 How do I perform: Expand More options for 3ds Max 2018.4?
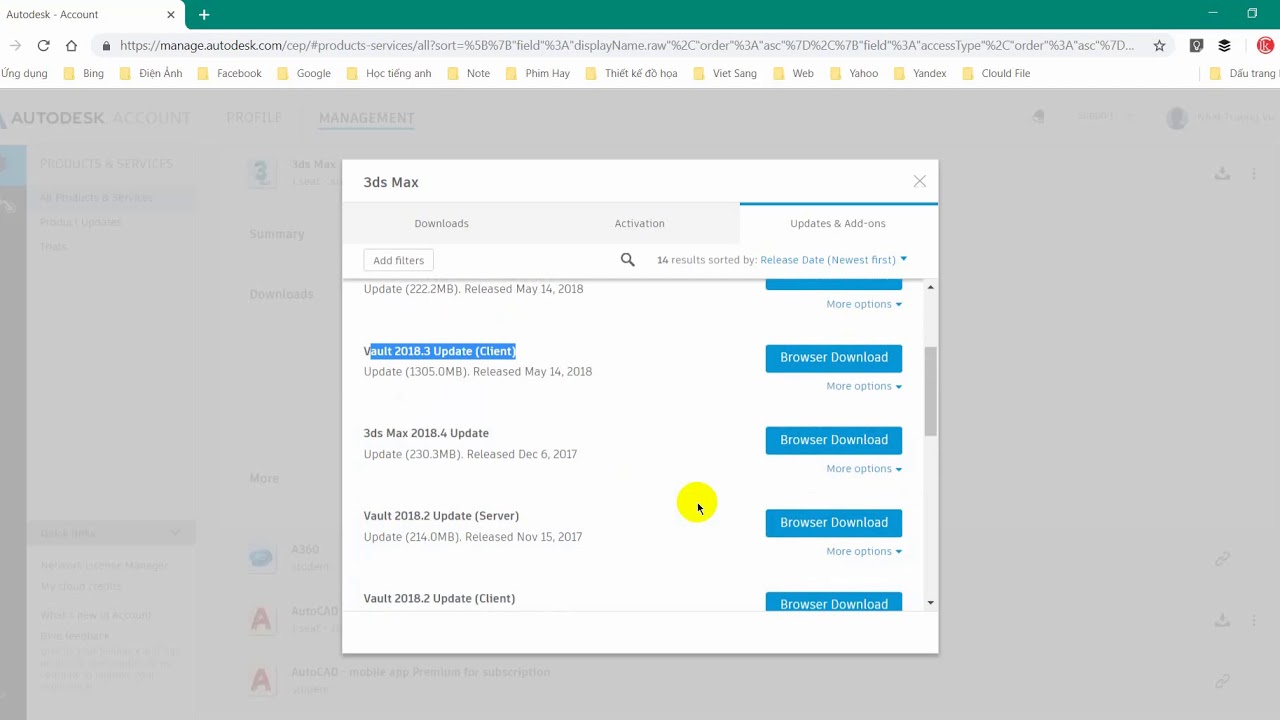[864, 469]
